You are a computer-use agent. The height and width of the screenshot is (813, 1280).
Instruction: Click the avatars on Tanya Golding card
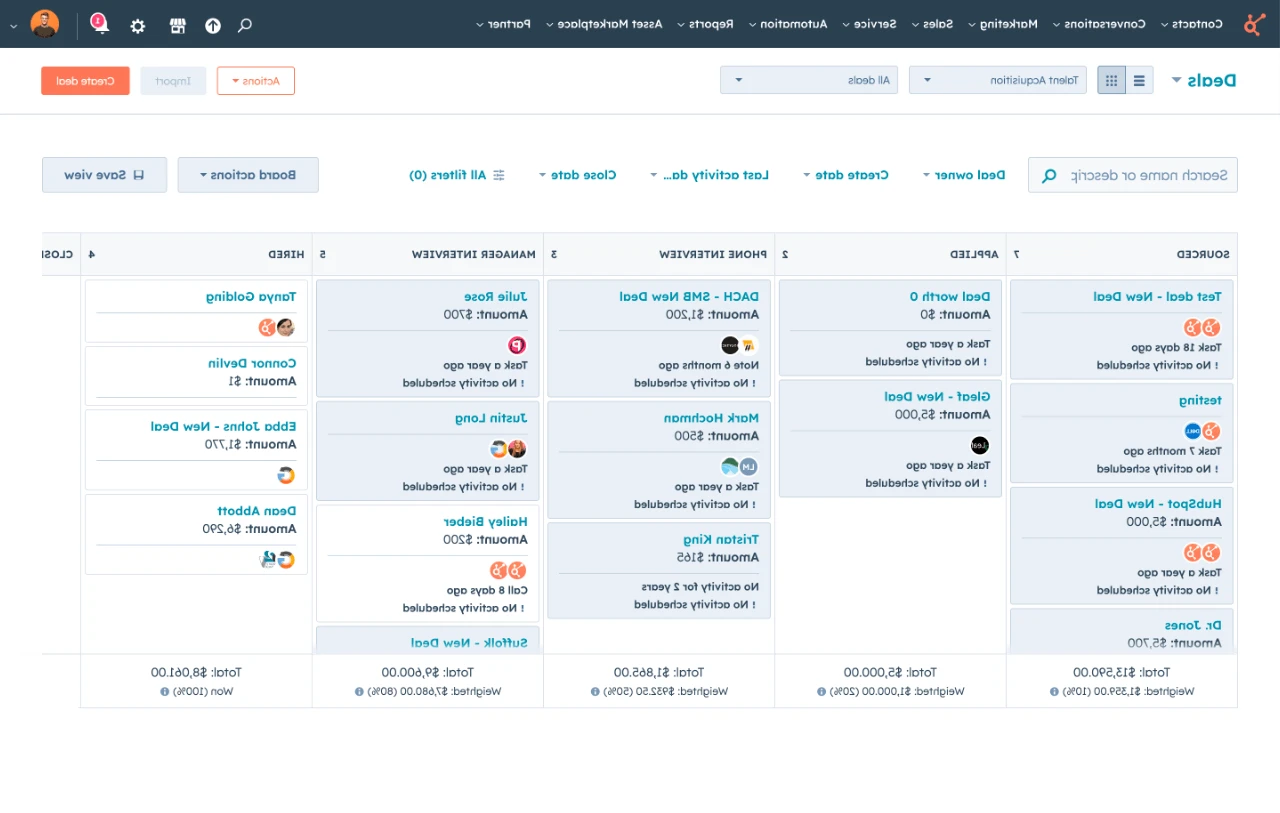click(x=276, y=327)
